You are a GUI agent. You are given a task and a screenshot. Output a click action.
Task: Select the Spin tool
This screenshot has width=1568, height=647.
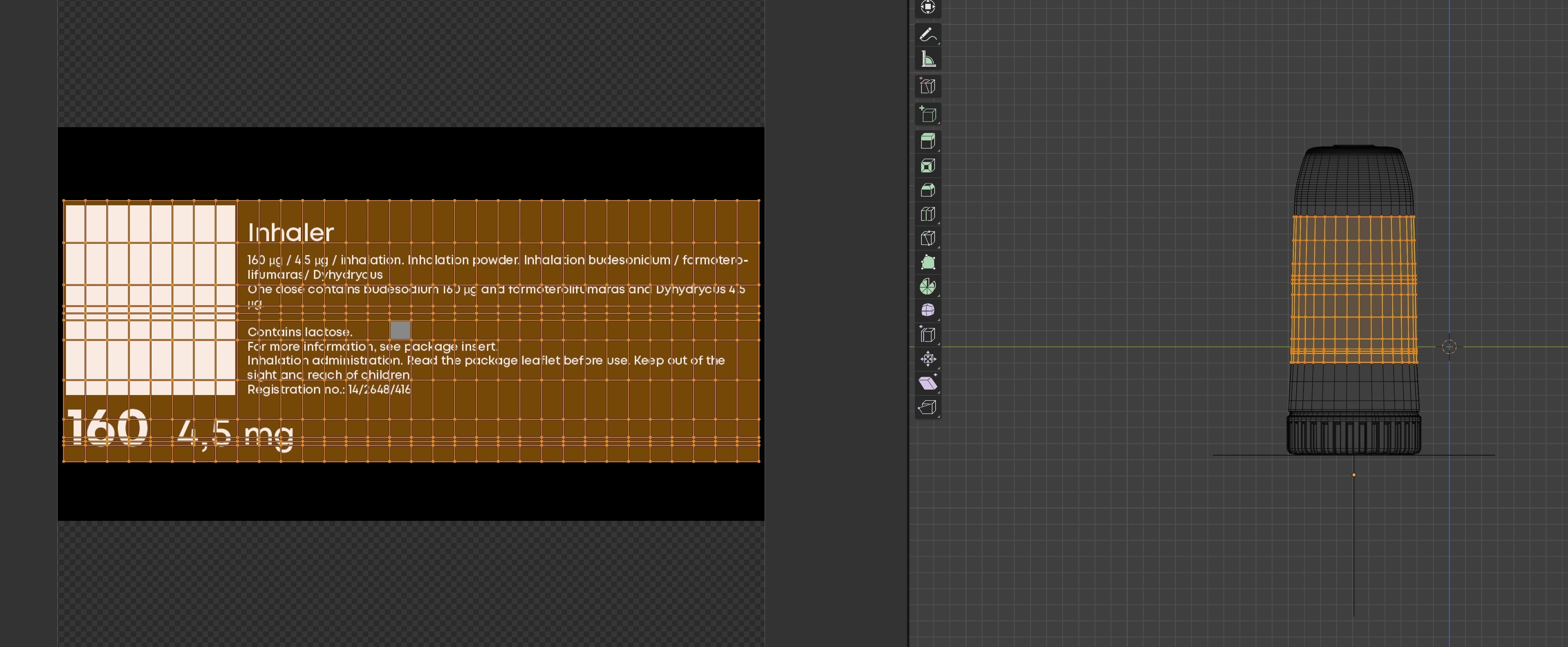928,286
